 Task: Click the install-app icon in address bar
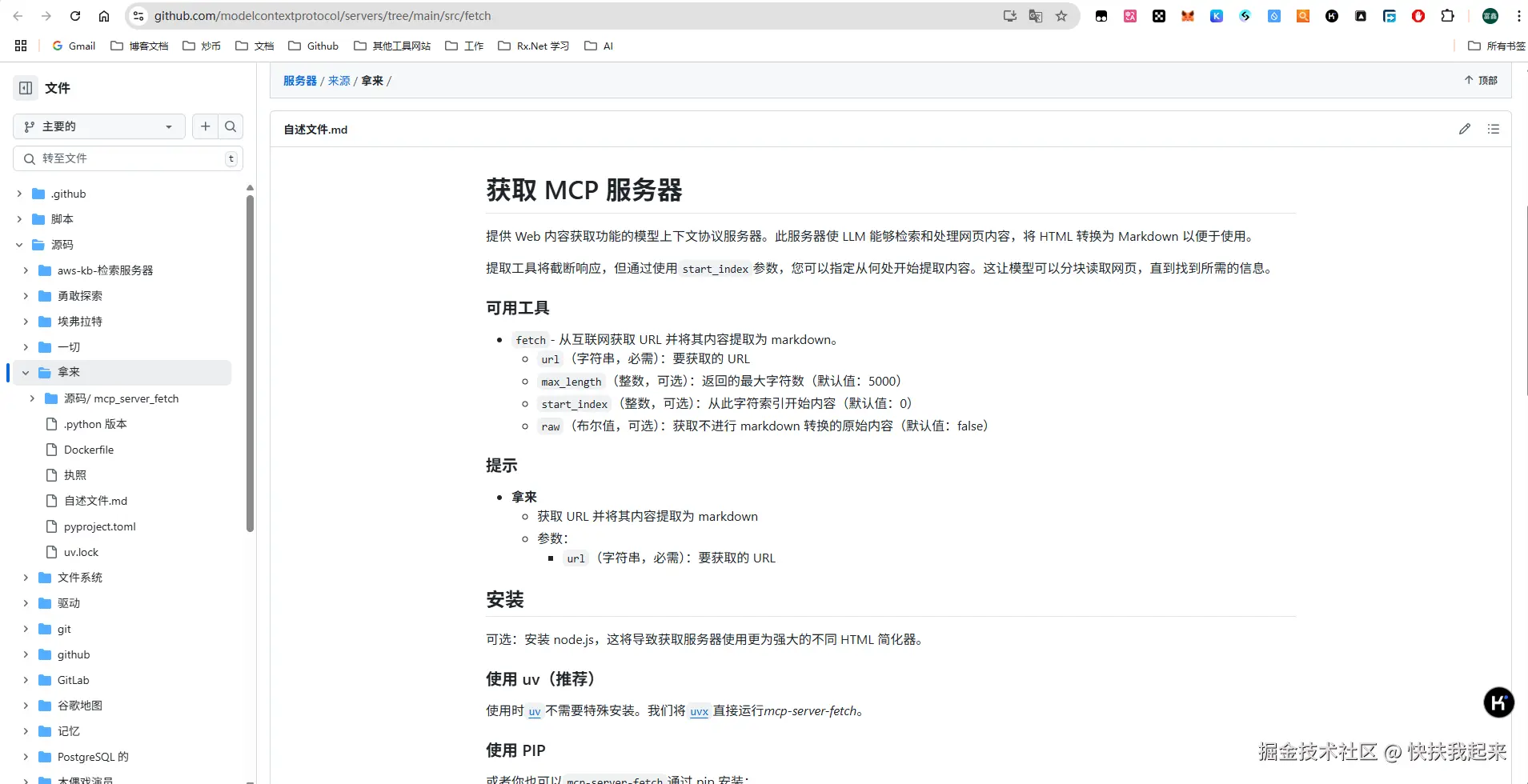click(1010, 16)
